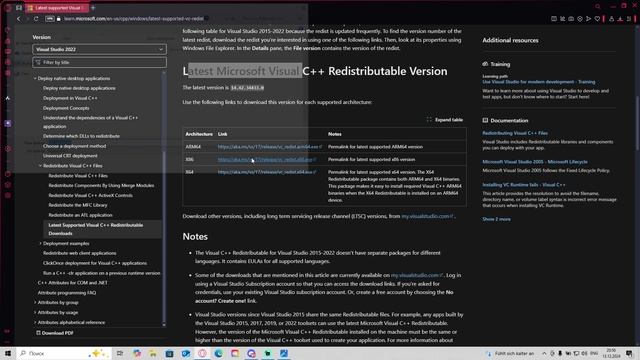Viewport: 640px width, 360px height.
Task: Open 'Redistribute Visual C++ ActiveX Controls' item
Action: (91, 195)
